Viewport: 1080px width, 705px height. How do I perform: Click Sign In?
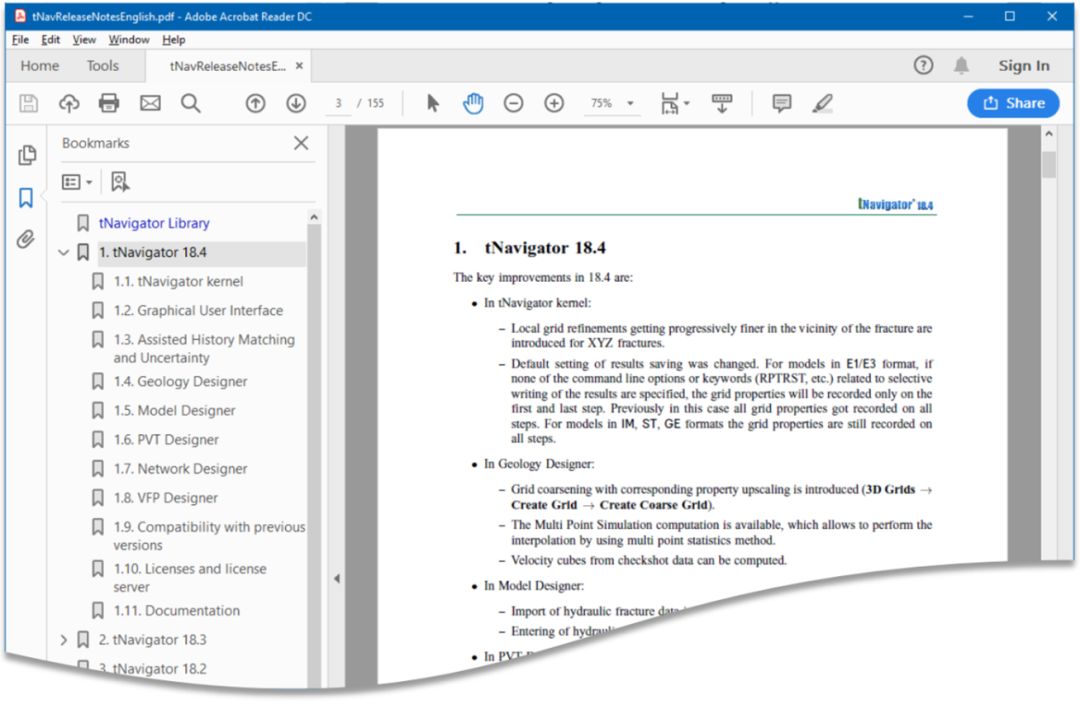click(x=1024, y=65)
